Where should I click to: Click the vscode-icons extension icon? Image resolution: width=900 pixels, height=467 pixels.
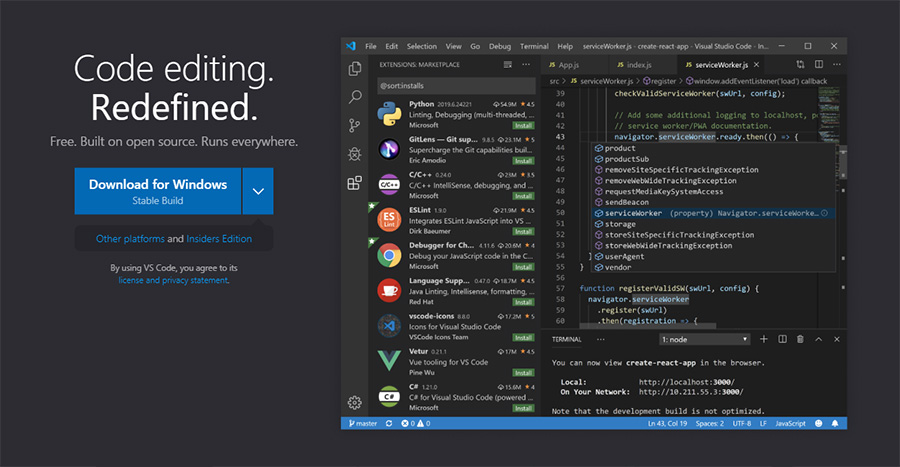point(389,326)
